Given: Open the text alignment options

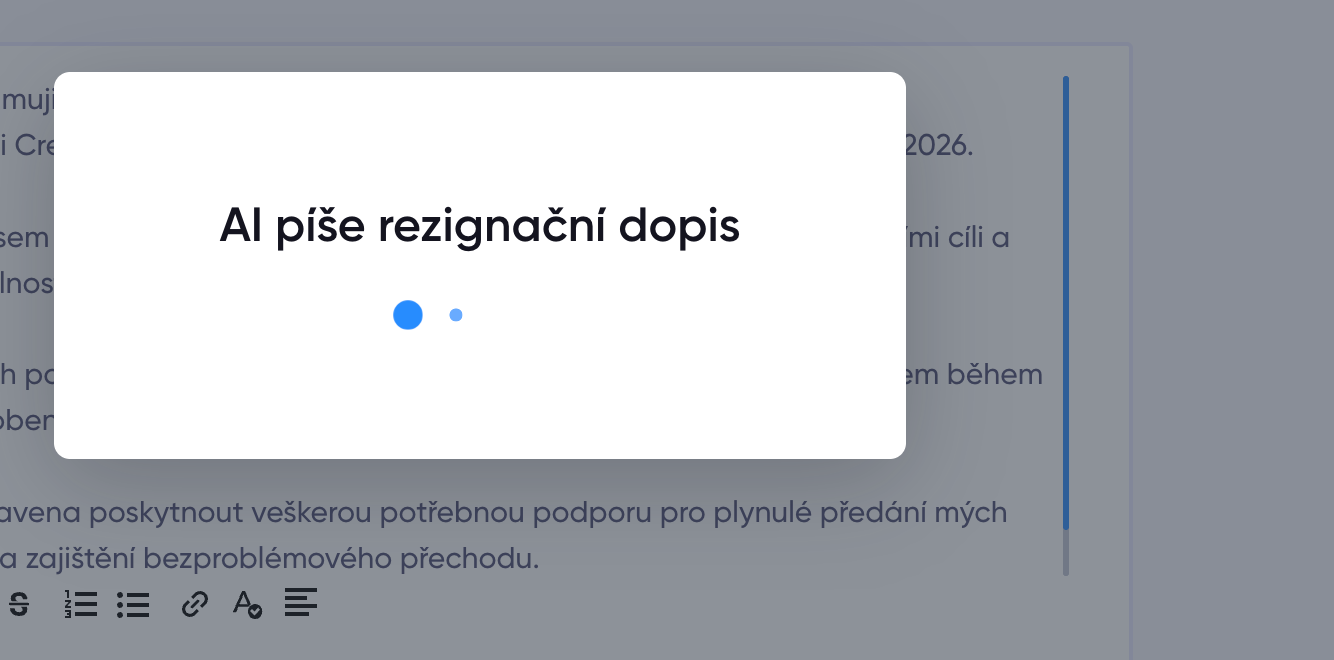Looking at the screenshot, I should coord(301,603).
